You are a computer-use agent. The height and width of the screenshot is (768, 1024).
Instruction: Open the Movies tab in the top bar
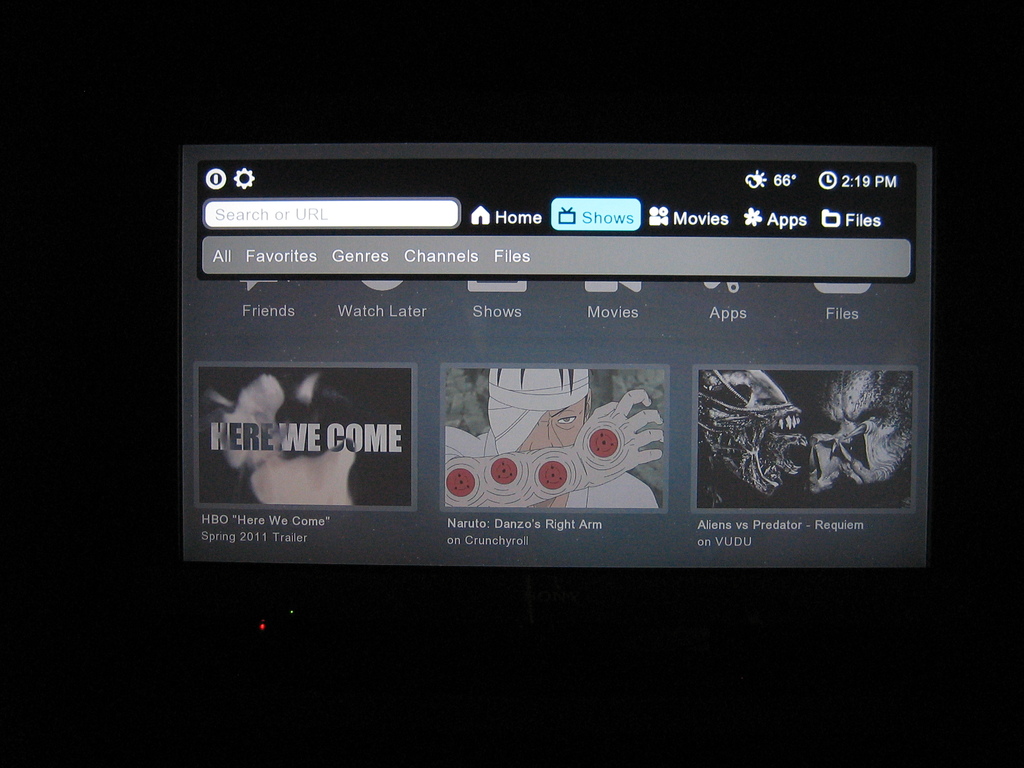pyautogui.click(x=689, y=218)
